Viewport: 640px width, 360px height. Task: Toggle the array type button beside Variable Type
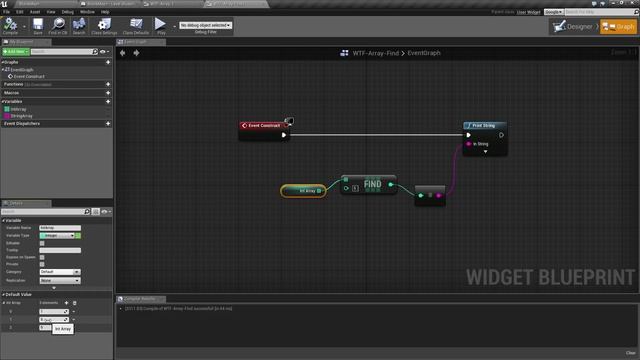tap(78, 236)
